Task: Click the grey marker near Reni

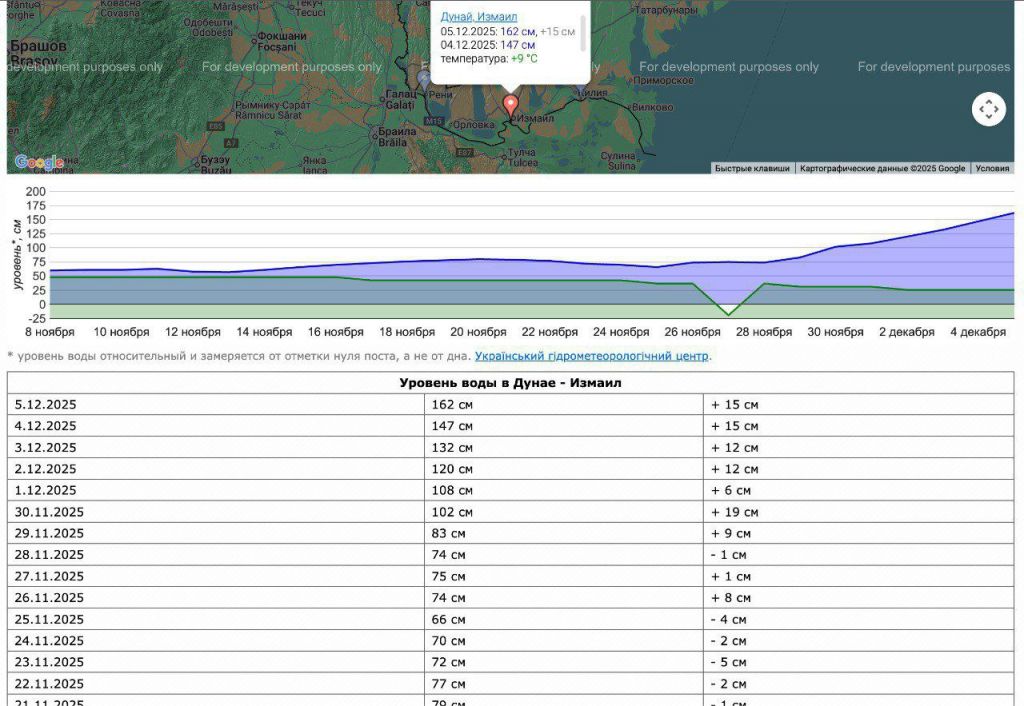Action: (424, 77)
